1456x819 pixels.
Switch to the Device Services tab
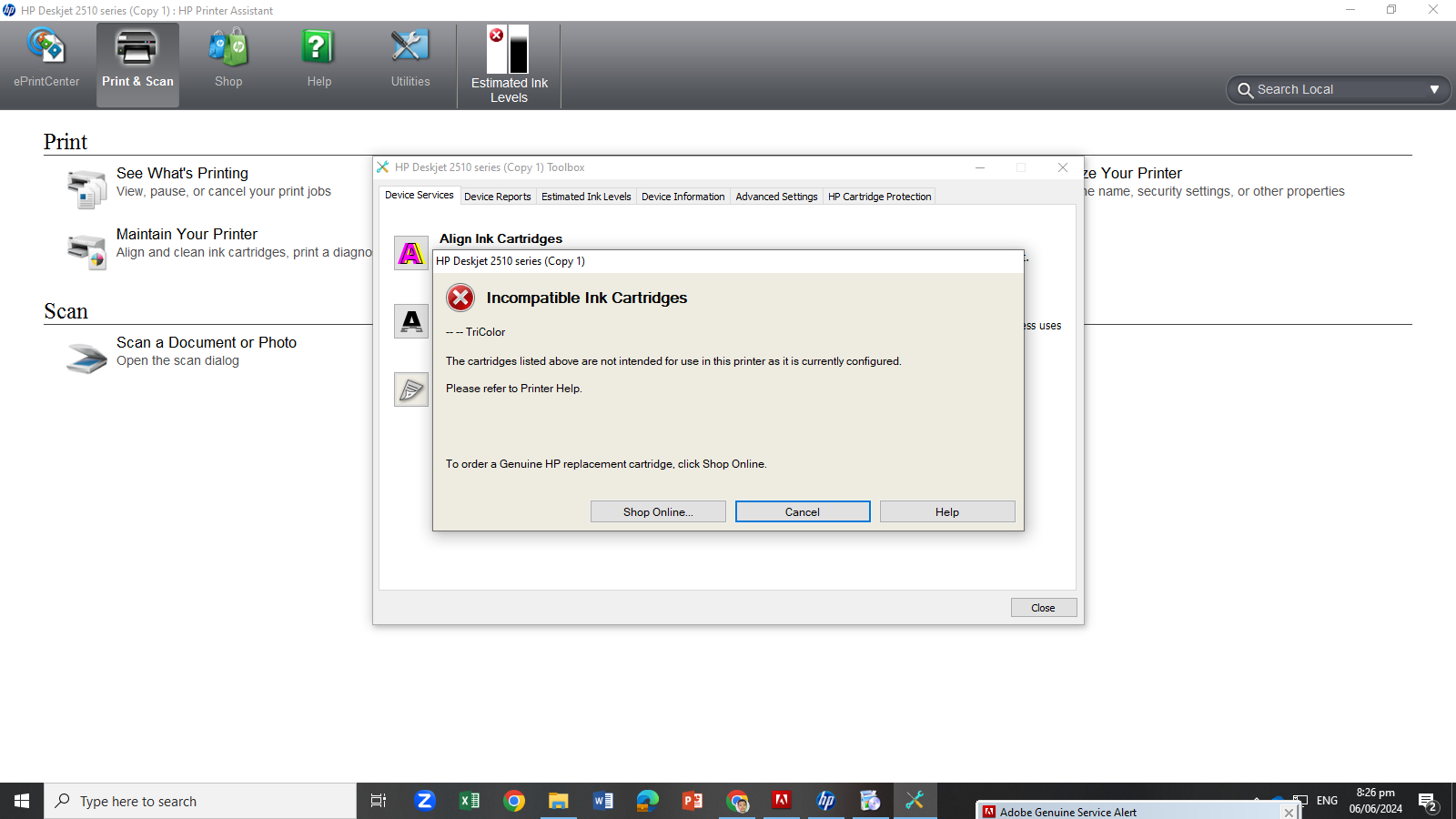click(x=419, y=195)
